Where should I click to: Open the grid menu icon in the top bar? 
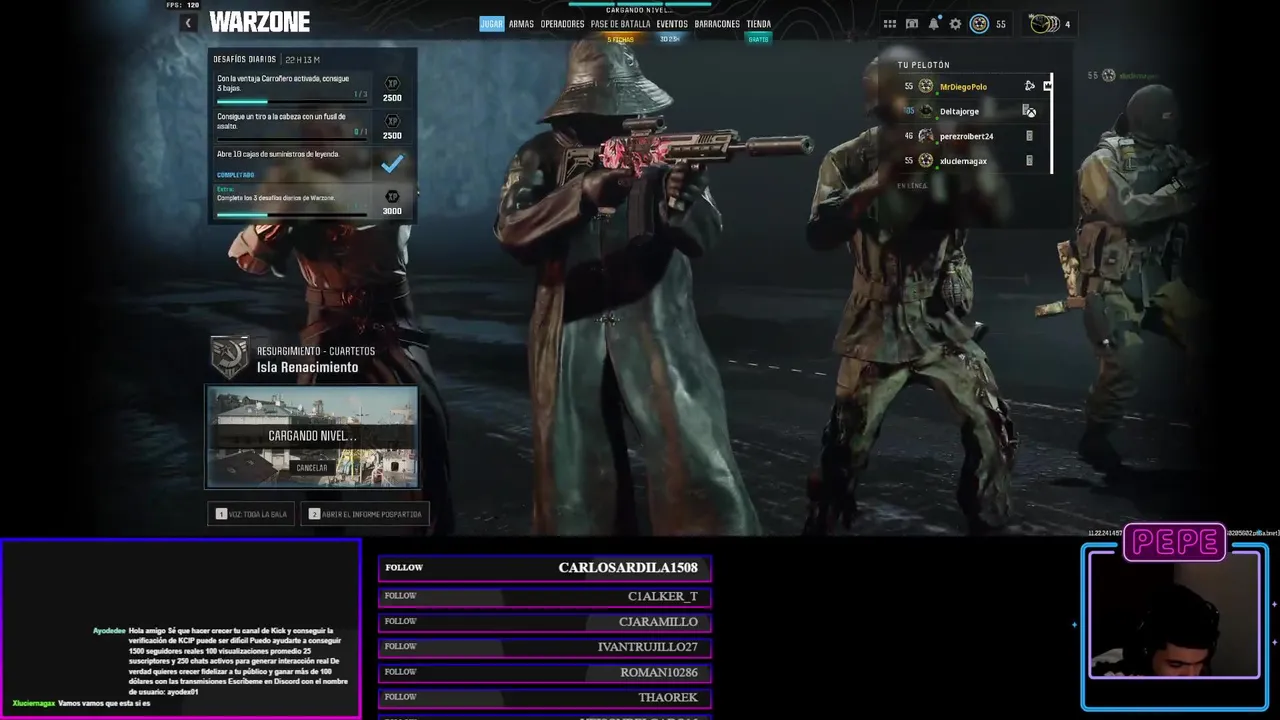click(x=890, y=24)
